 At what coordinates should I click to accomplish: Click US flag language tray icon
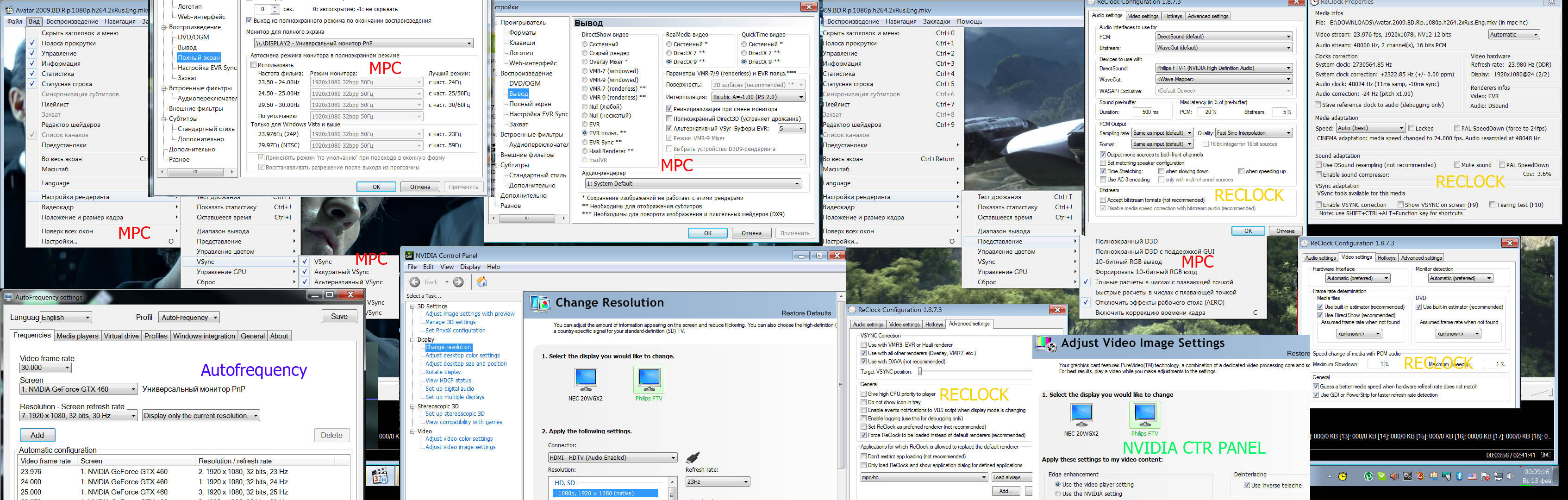pyautogui.click(x=1473, y=476)
